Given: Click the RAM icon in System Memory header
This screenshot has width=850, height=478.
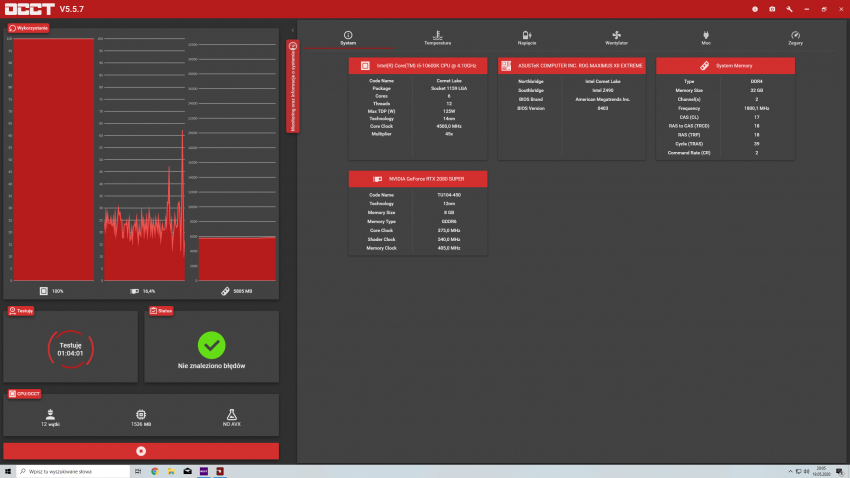Looking at the screenshot, I should [x=704, y=66].
